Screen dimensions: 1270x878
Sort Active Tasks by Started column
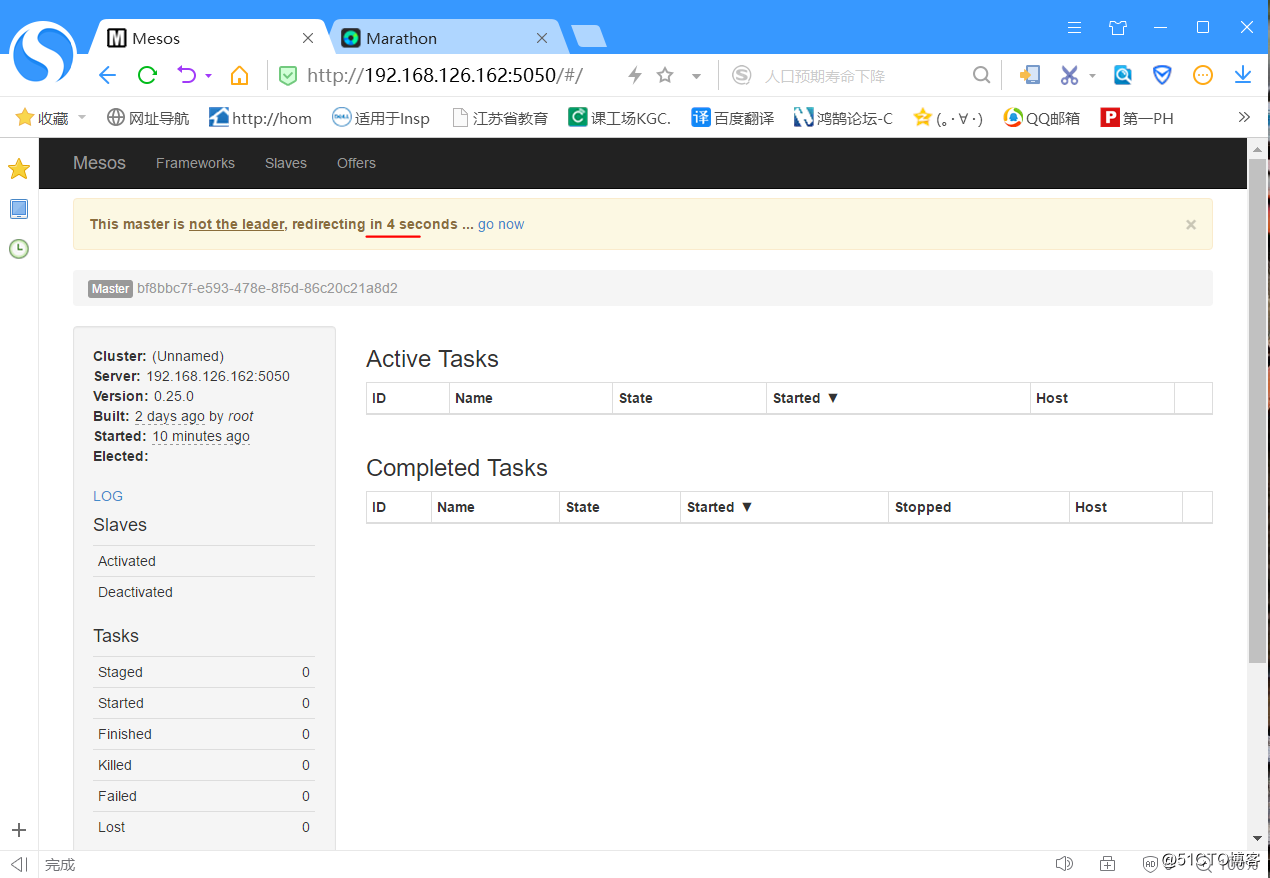point(805,398)
